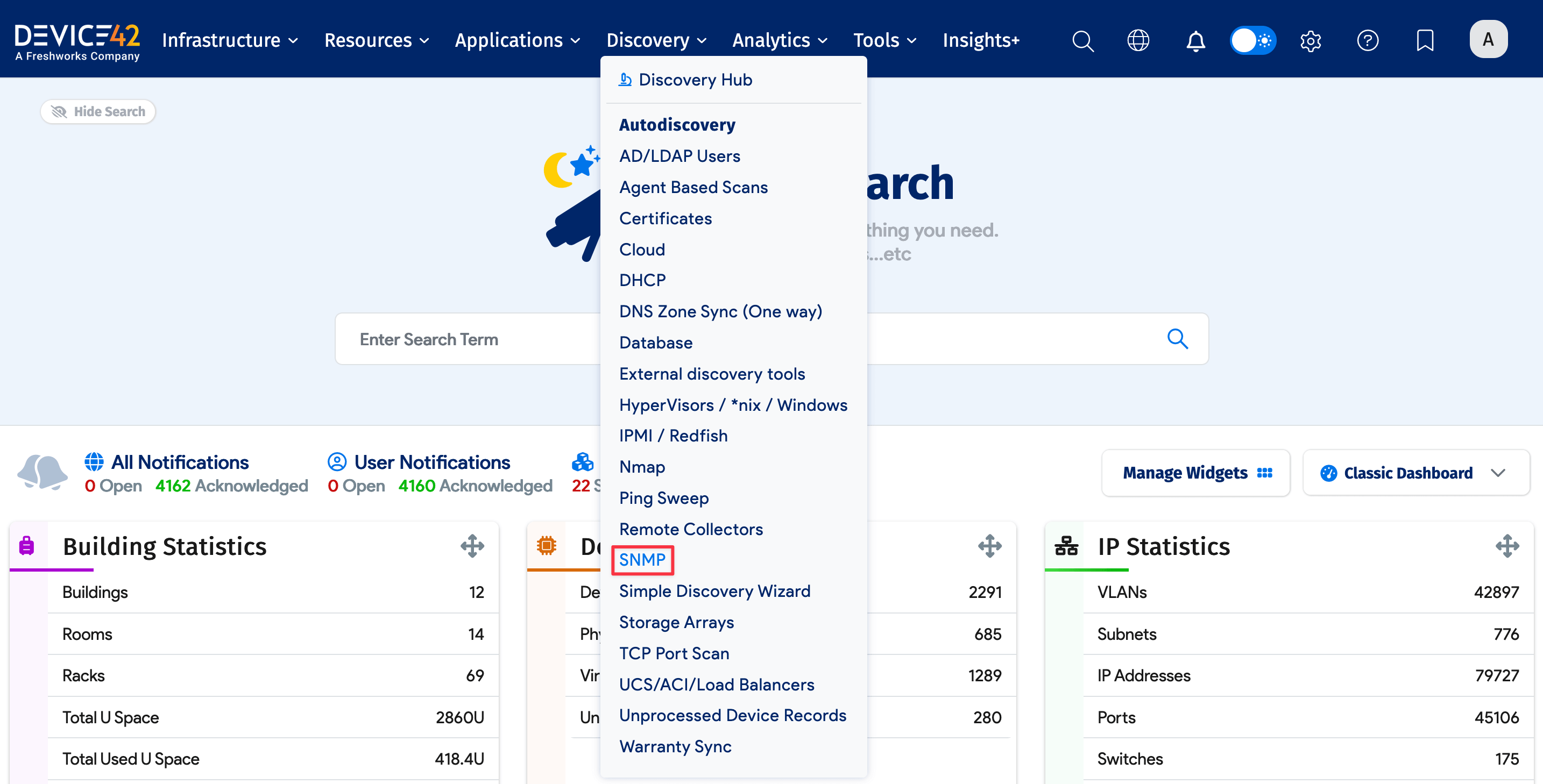This screenshot has width=1543, height=784.
Task: Expand the Infrastructure menu
Action: 230,41
